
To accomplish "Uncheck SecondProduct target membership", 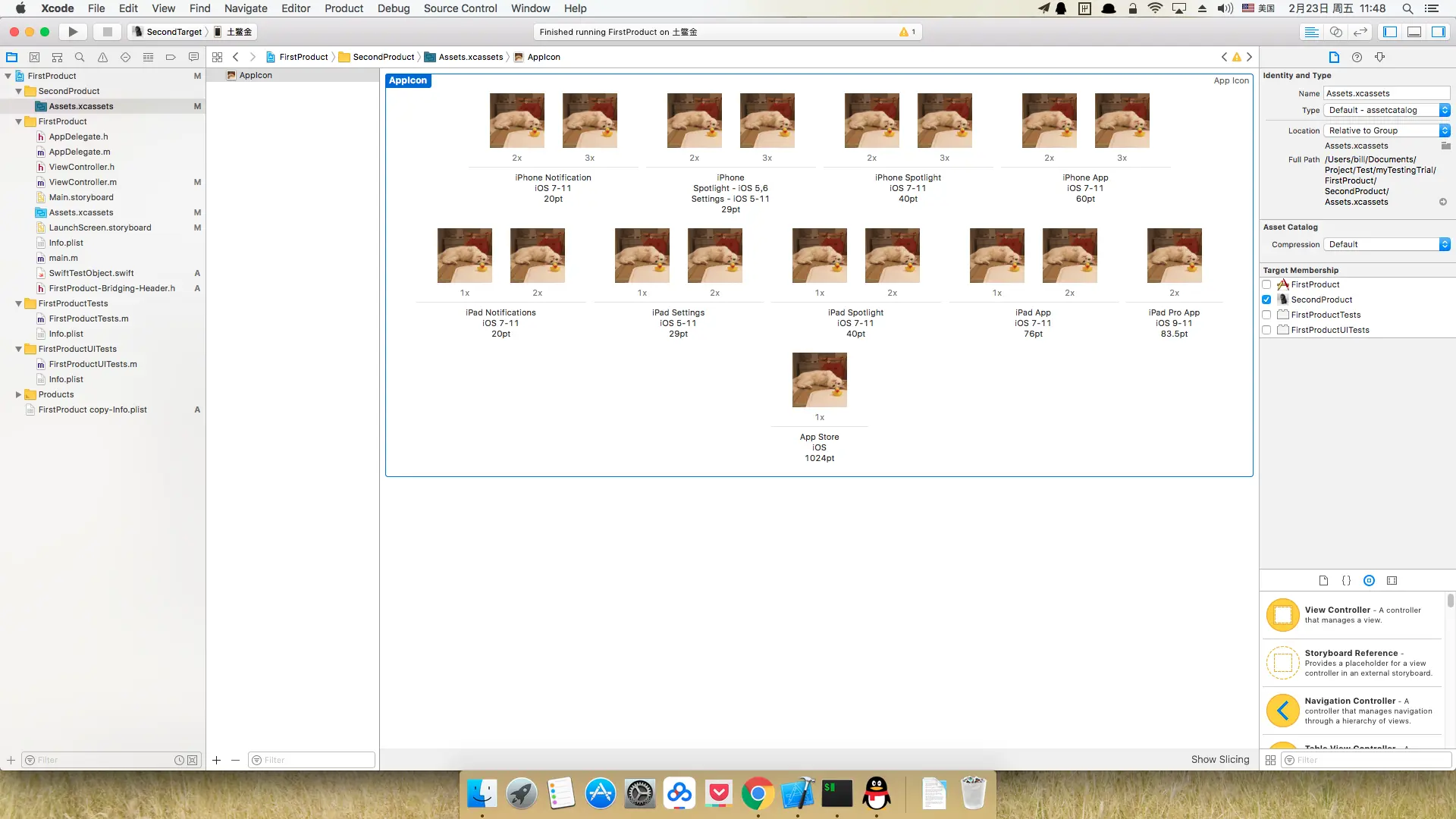I will [x=1266, y=300].
